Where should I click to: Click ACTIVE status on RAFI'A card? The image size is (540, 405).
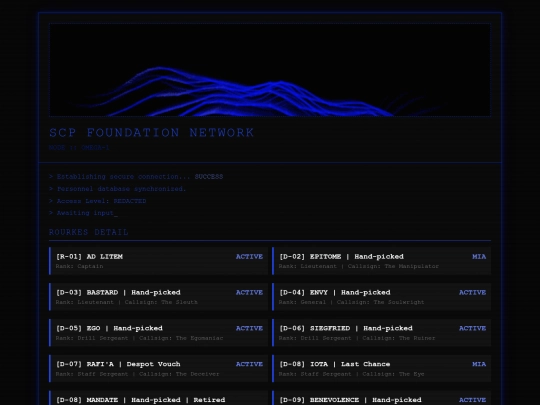pos(249,364)
